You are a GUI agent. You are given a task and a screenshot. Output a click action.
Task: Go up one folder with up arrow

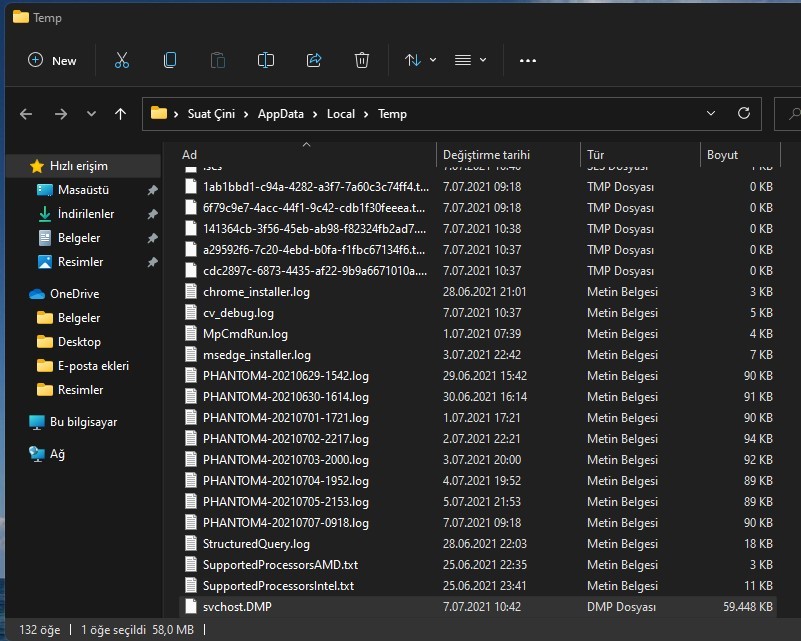(120, 114)
